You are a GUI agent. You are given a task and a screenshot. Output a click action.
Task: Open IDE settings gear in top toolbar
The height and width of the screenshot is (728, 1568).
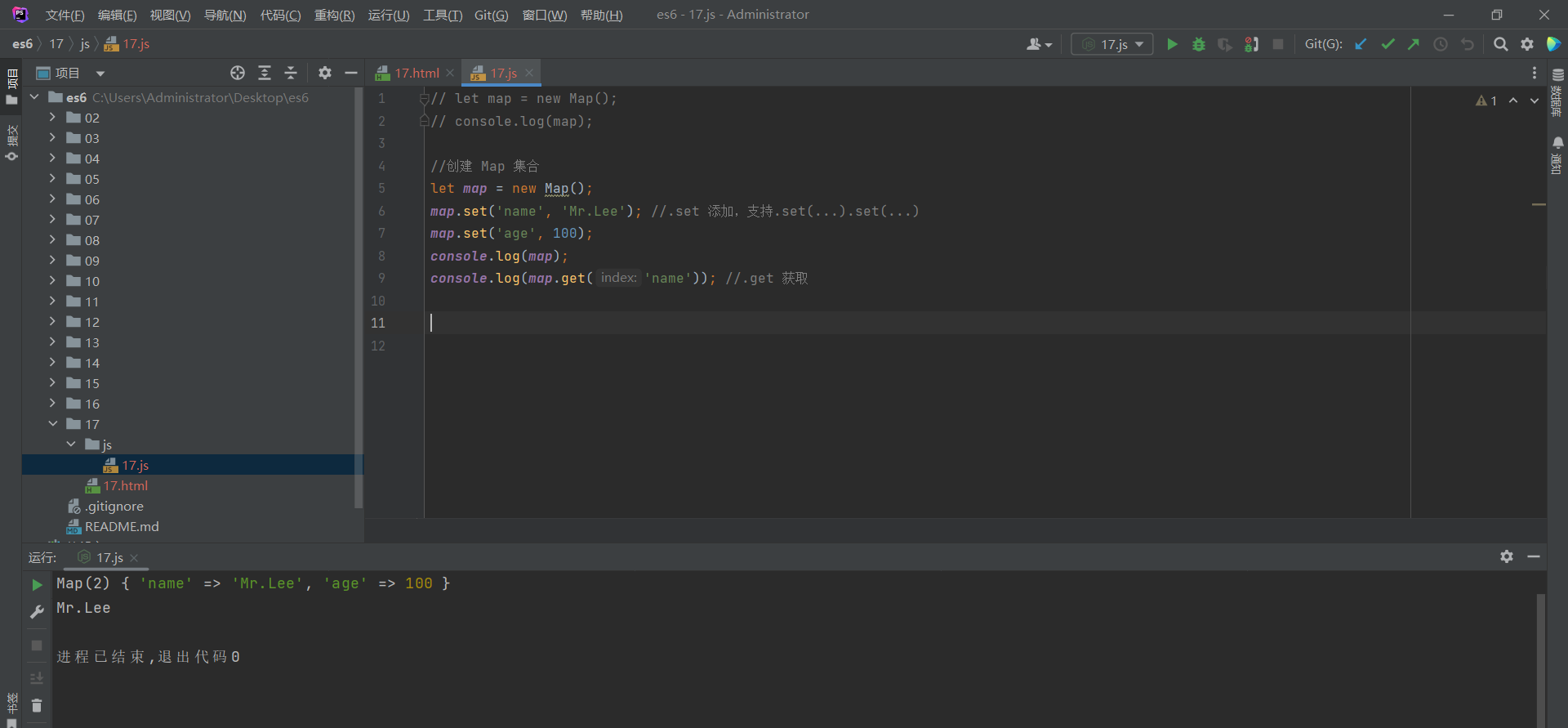(1527, 44)
